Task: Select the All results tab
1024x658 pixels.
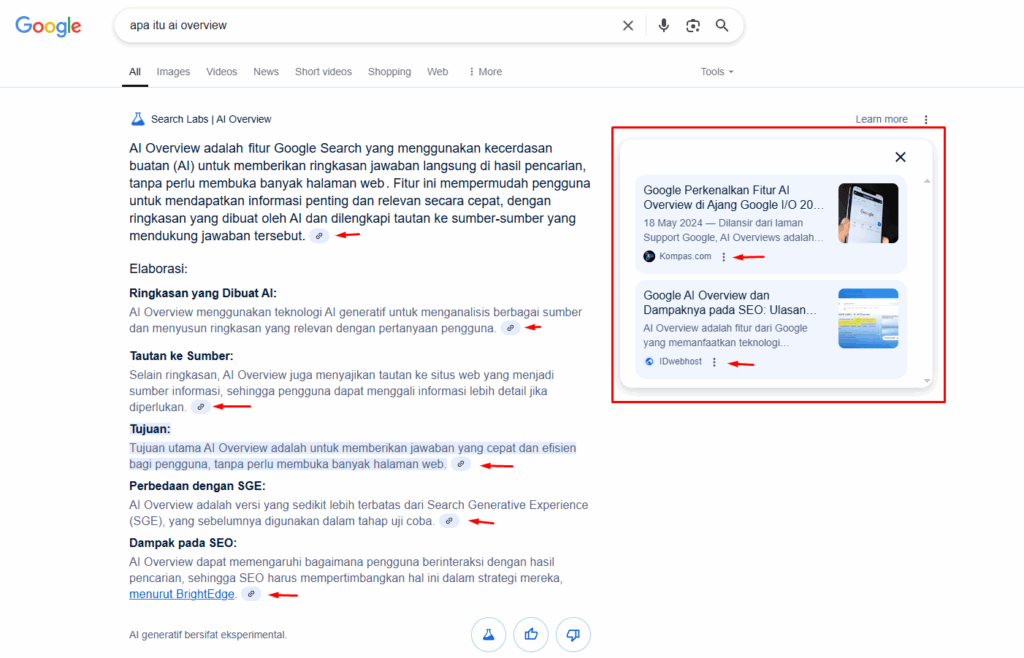Action: pyautogui.click(x=135, y=72)
